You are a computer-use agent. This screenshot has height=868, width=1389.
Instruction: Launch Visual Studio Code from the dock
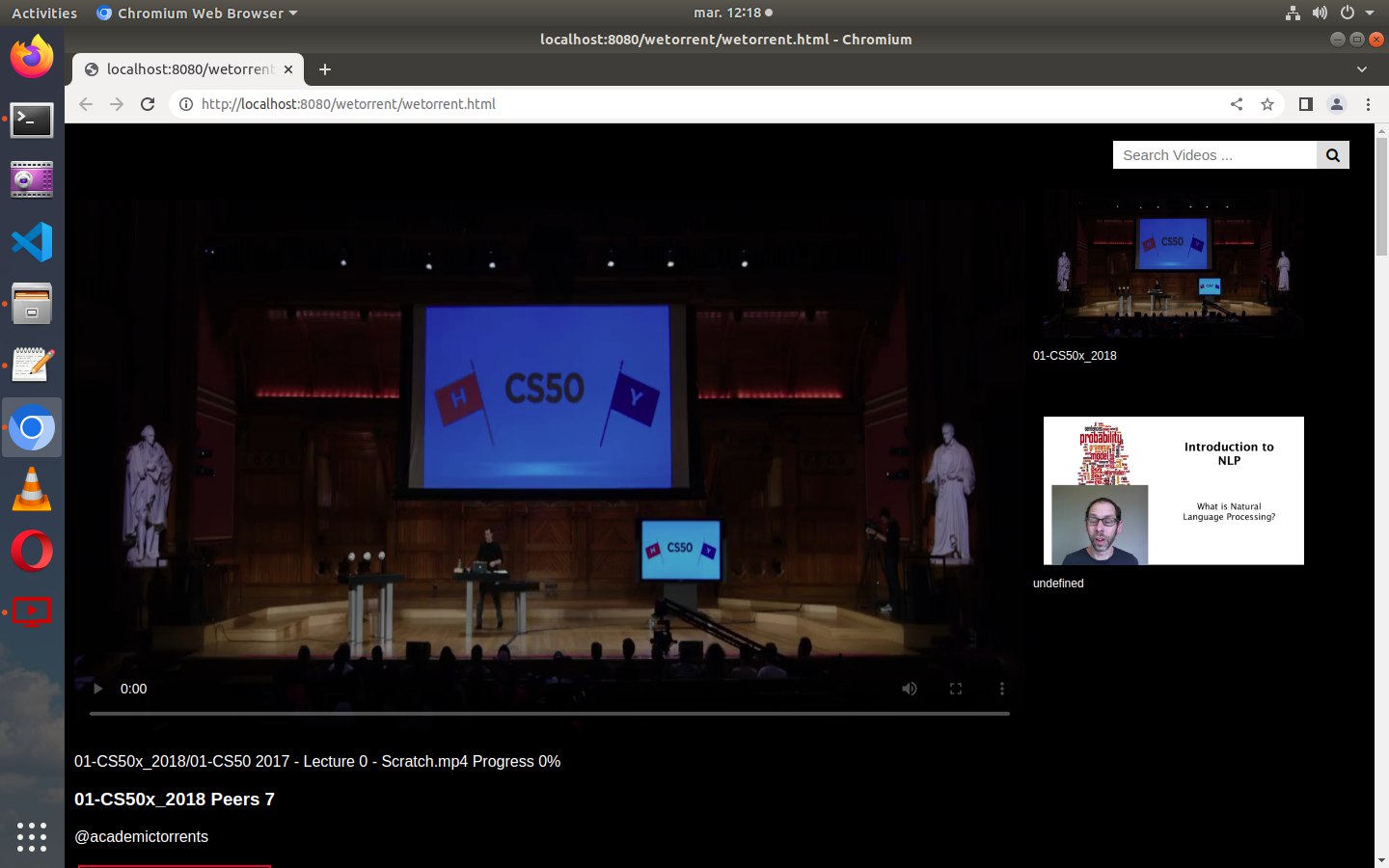pos(32,242)
